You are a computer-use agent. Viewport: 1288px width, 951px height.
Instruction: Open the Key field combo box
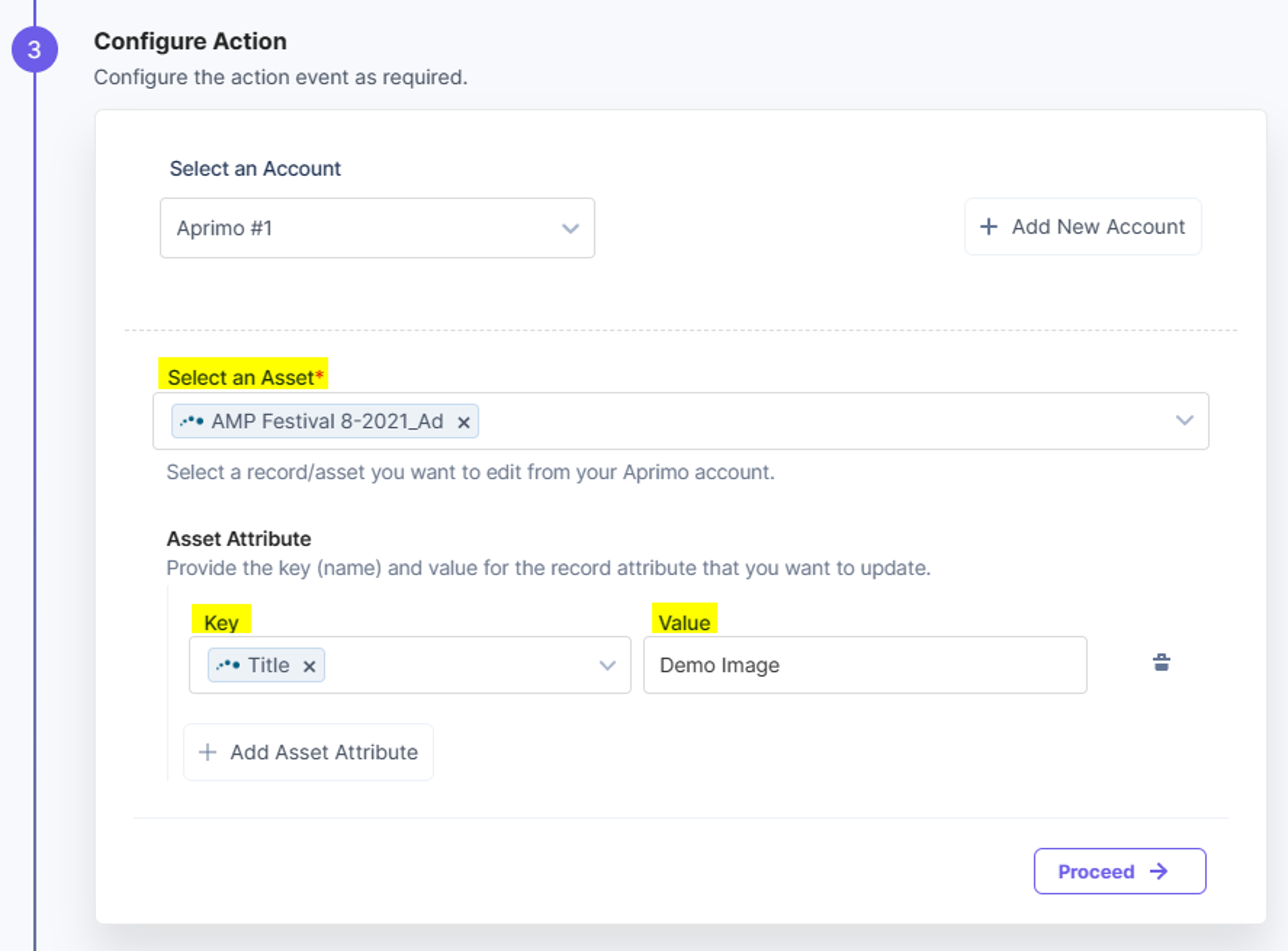410,665
